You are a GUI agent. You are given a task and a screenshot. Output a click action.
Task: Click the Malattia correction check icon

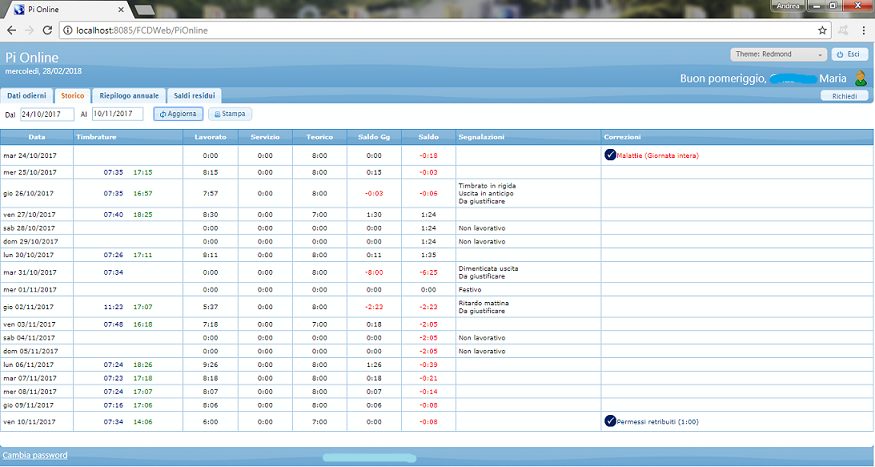610,155
